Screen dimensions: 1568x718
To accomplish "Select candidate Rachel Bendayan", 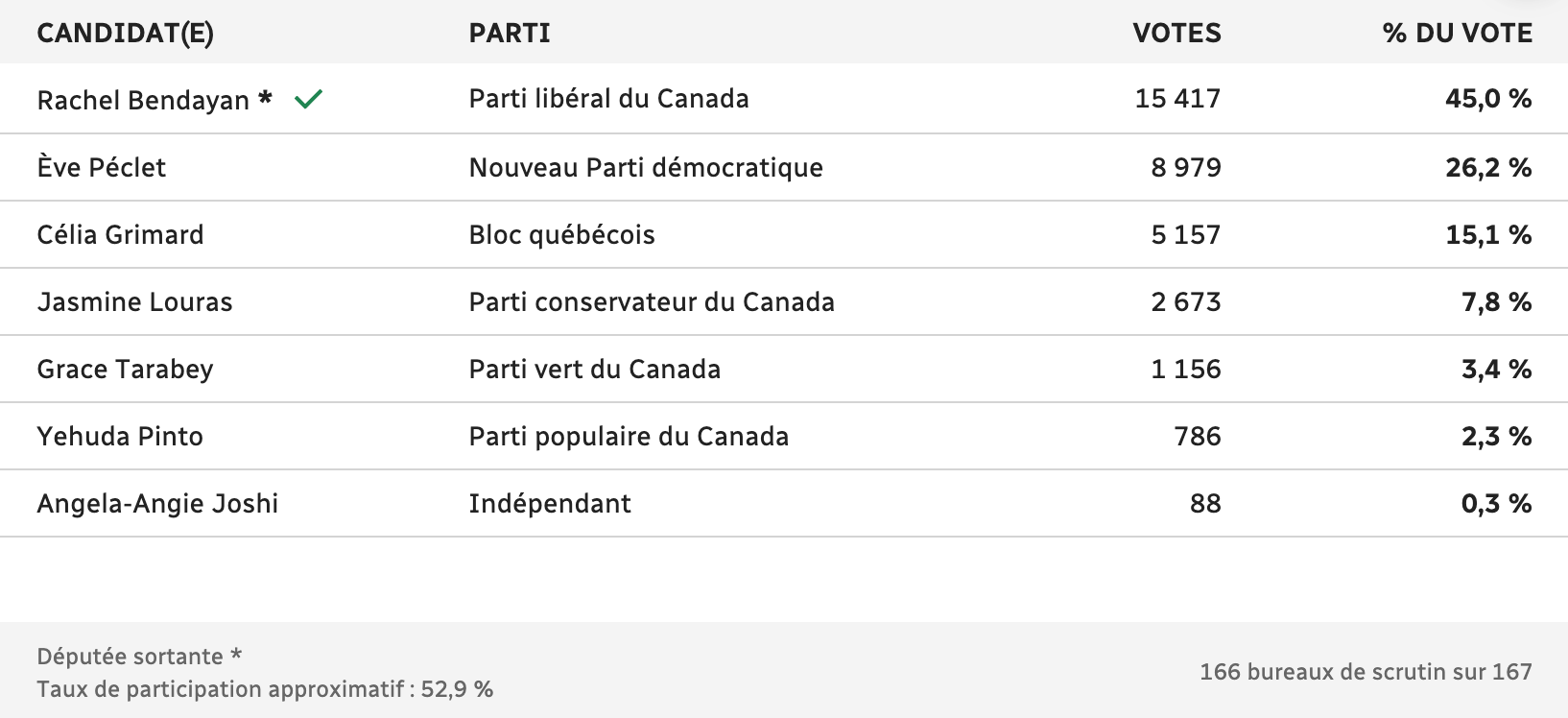I will tap(143, 100).
